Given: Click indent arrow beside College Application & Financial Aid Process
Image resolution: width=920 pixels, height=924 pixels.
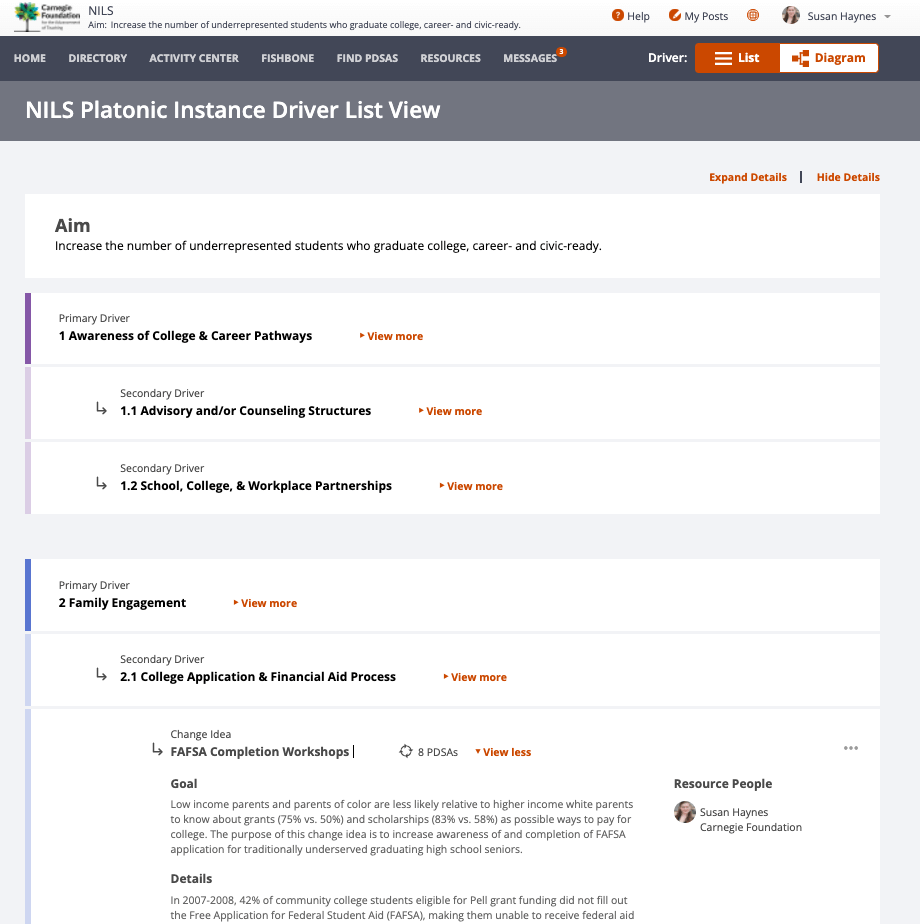Looking at the screenshot, I should pyautogui.click(x=101, y=674).
